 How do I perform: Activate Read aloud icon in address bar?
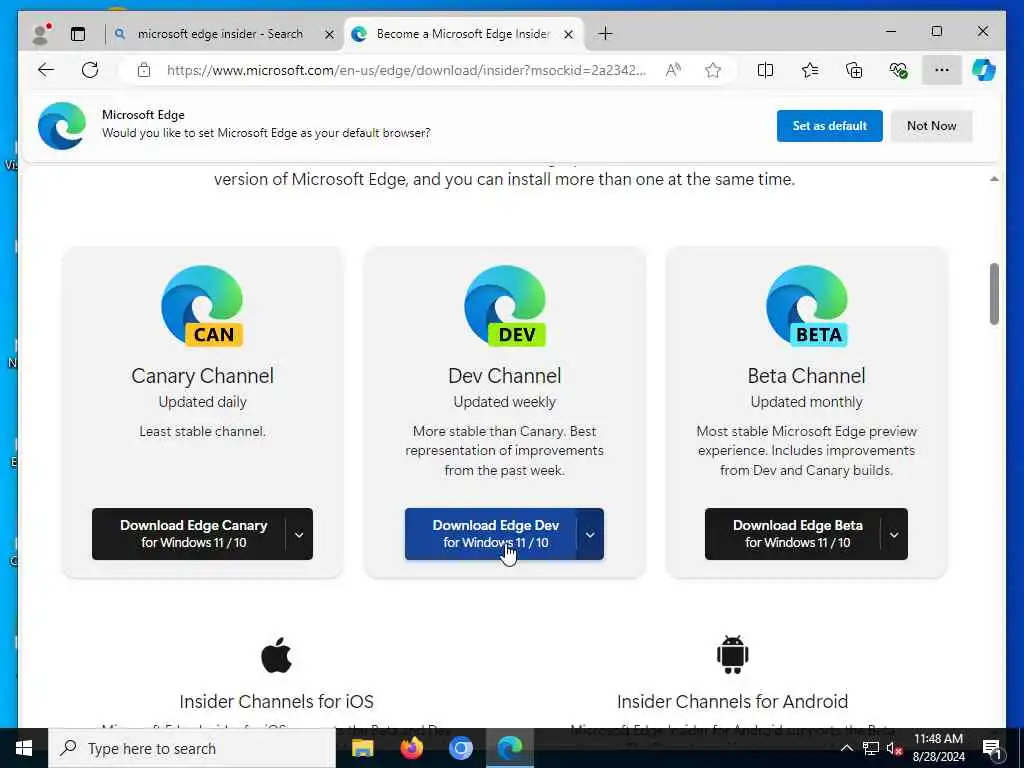tap(673, 70)
